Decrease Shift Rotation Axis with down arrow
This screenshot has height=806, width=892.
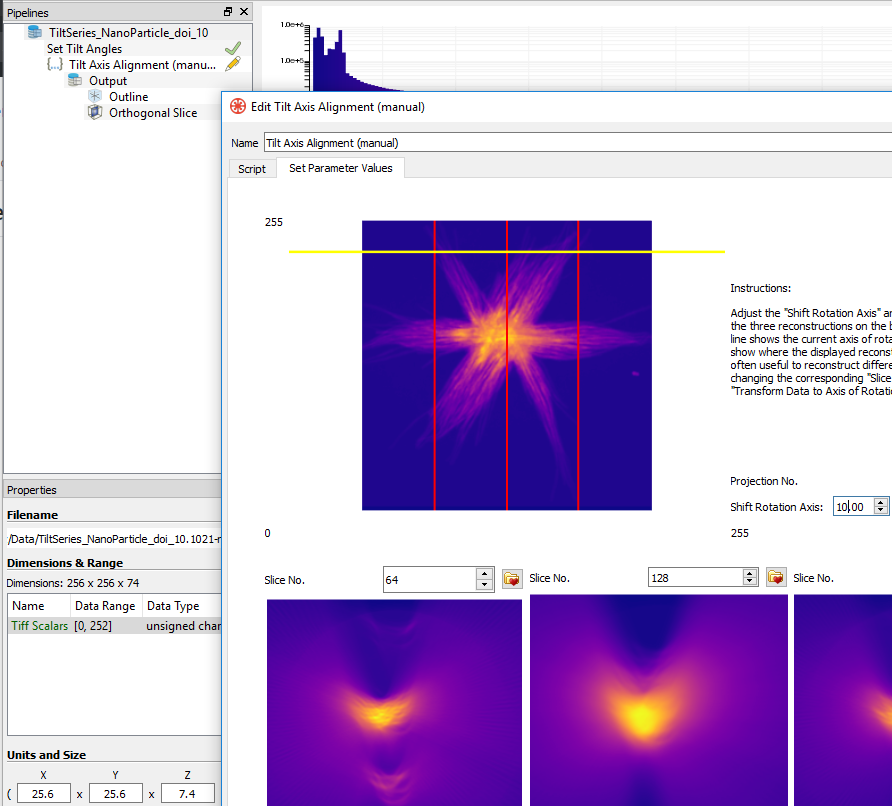point(881,511)
